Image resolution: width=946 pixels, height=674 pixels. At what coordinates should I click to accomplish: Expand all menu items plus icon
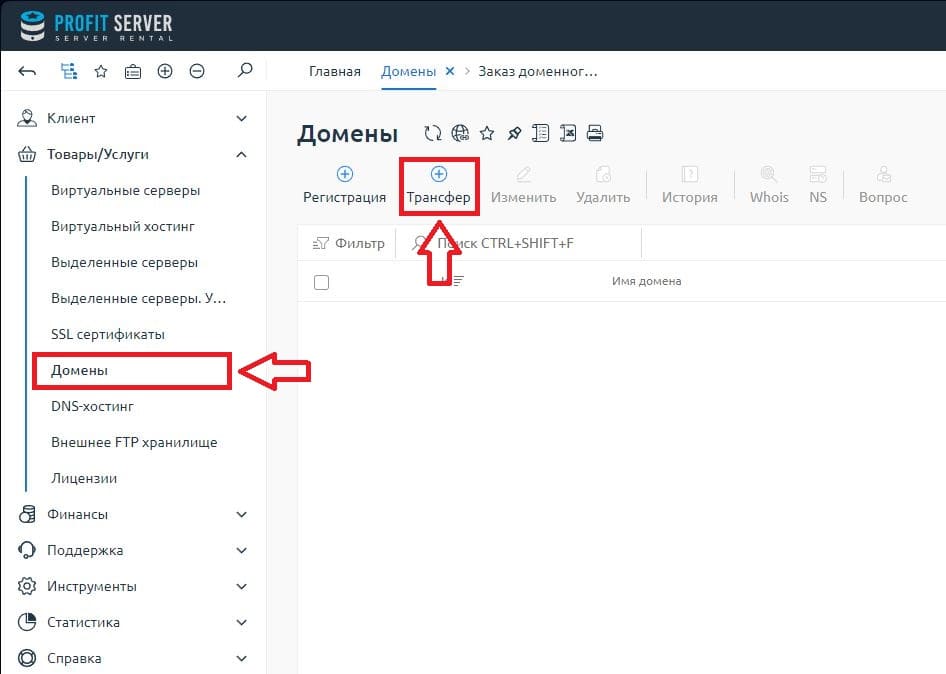tap(165, 71)
